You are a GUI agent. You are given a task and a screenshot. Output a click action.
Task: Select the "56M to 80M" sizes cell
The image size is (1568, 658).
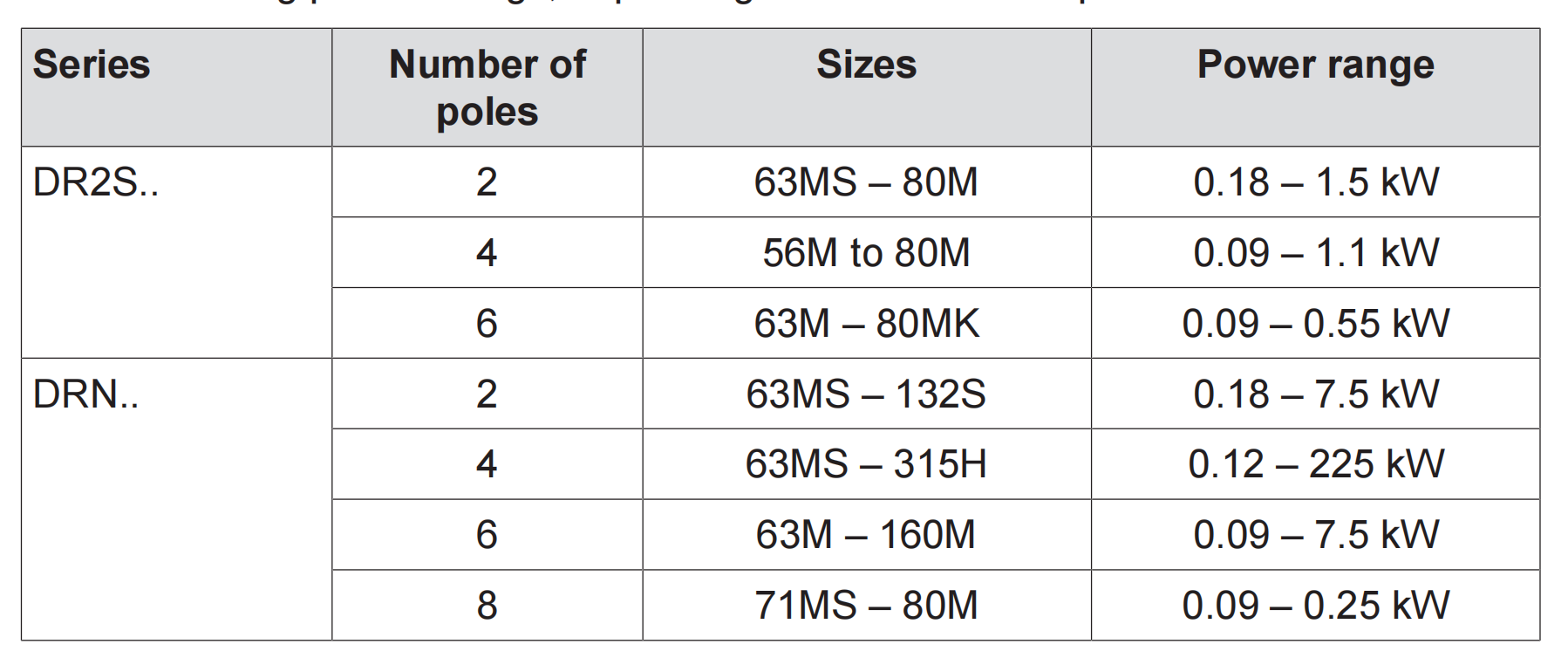[866, 253]
